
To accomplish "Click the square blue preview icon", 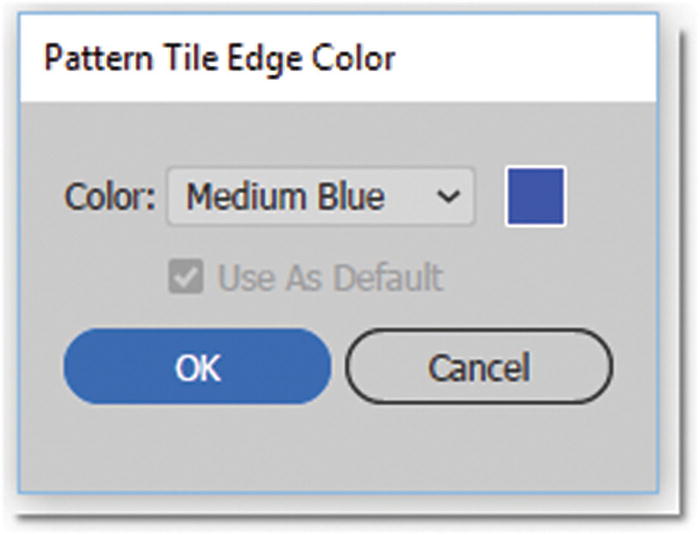I will point(535,196).
